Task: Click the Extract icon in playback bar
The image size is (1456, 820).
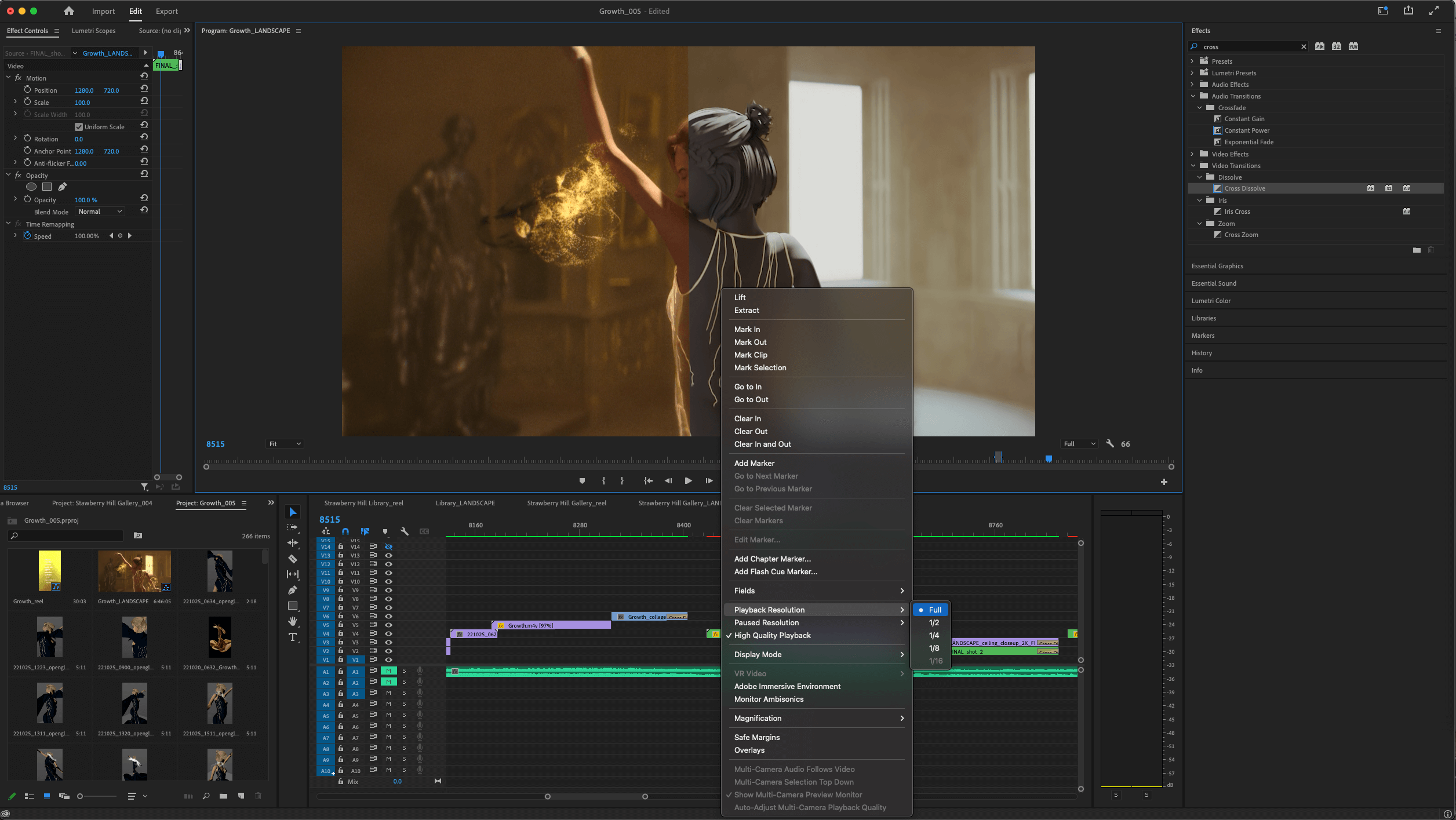Action: pos(648,482)
